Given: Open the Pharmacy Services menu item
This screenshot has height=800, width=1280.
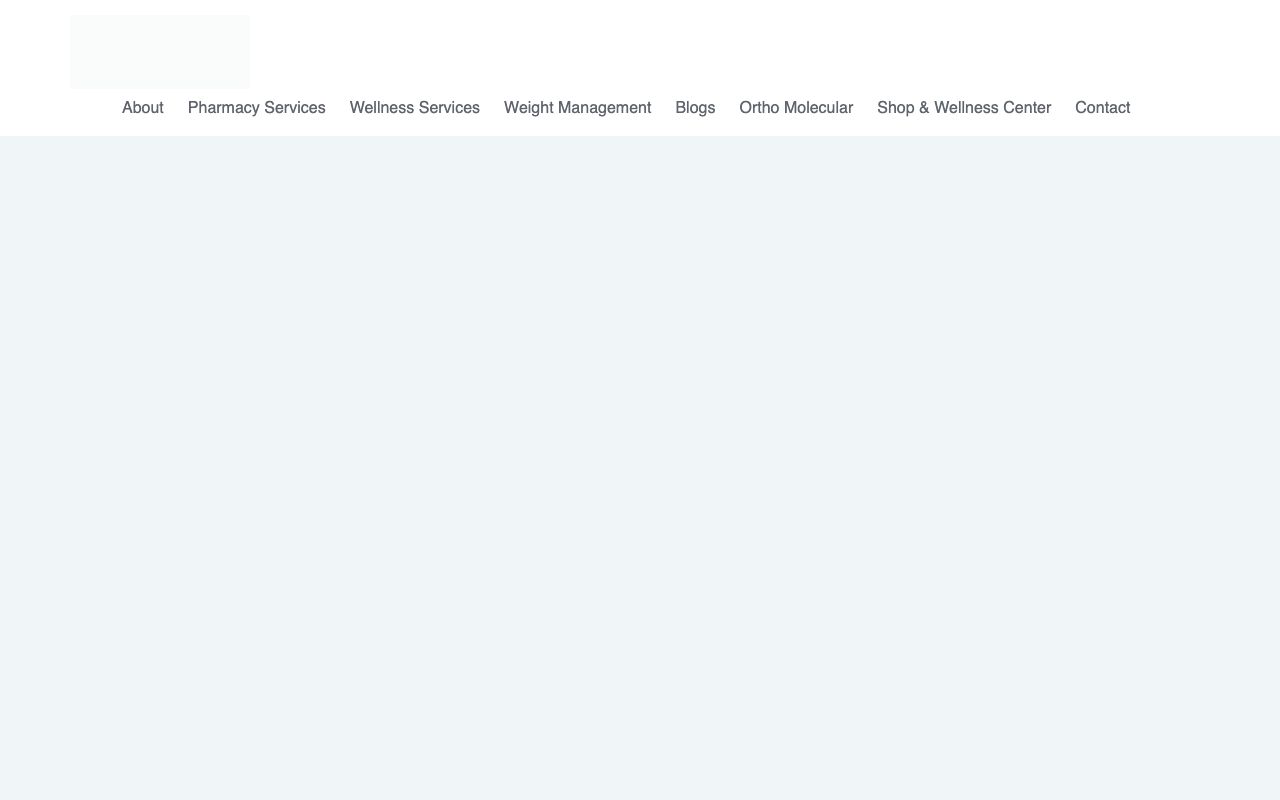Looking at the screenshot, I should pyautogui.click(x=256, y=107).
